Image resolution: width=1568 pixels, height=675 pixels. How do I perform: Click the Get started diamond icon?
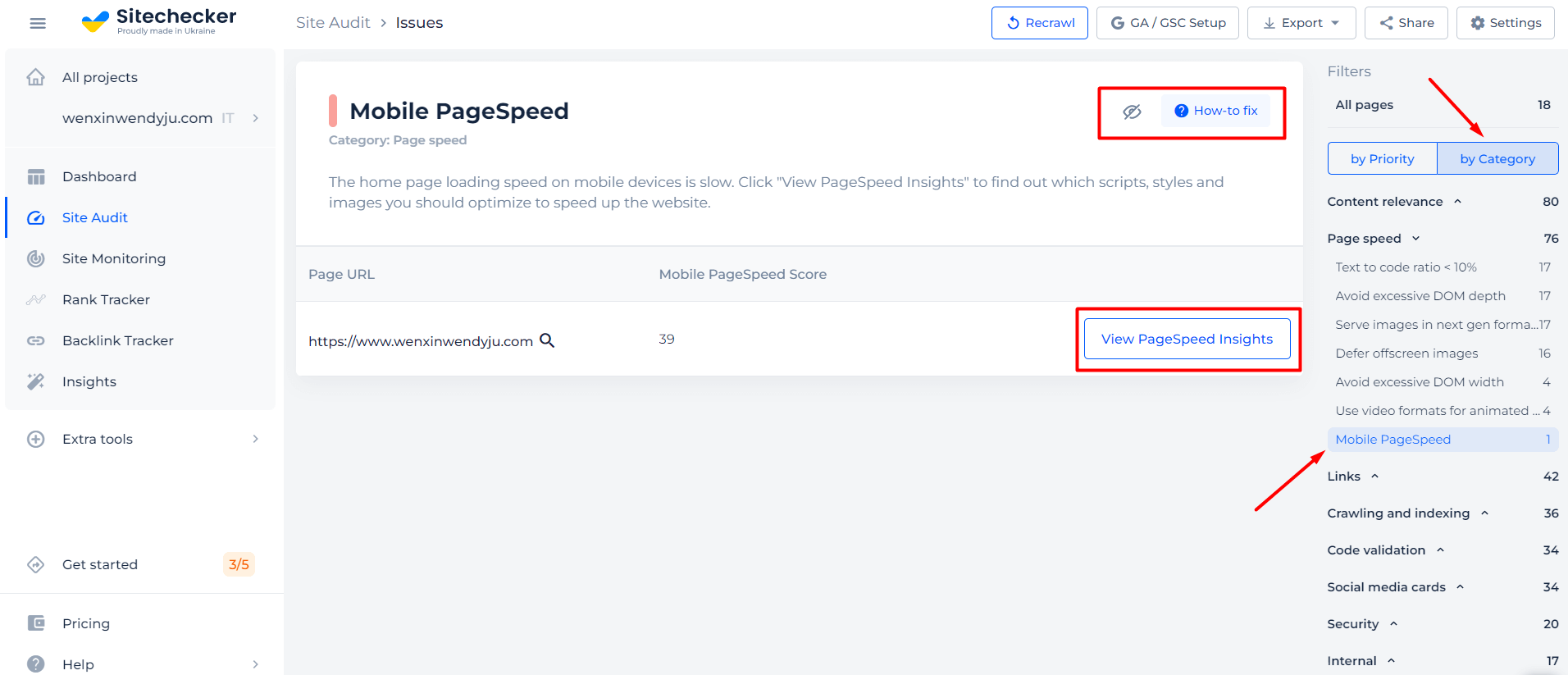[36, 564]
